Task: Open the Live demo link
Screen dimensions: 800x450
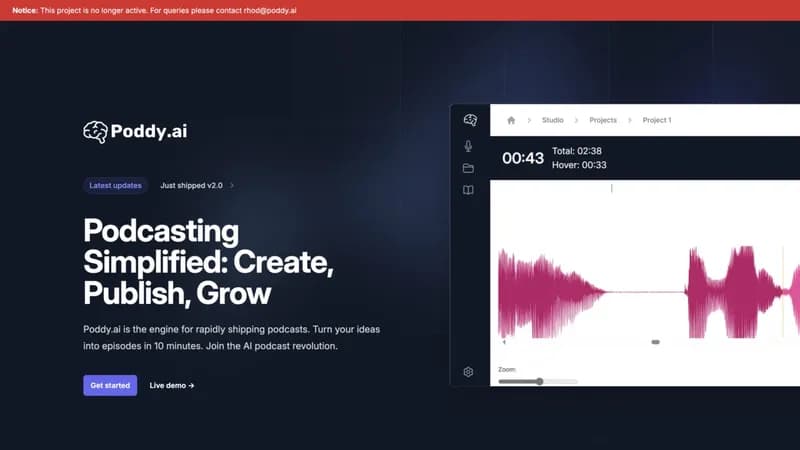Action: pyautogui.click(x=172, y=385)
